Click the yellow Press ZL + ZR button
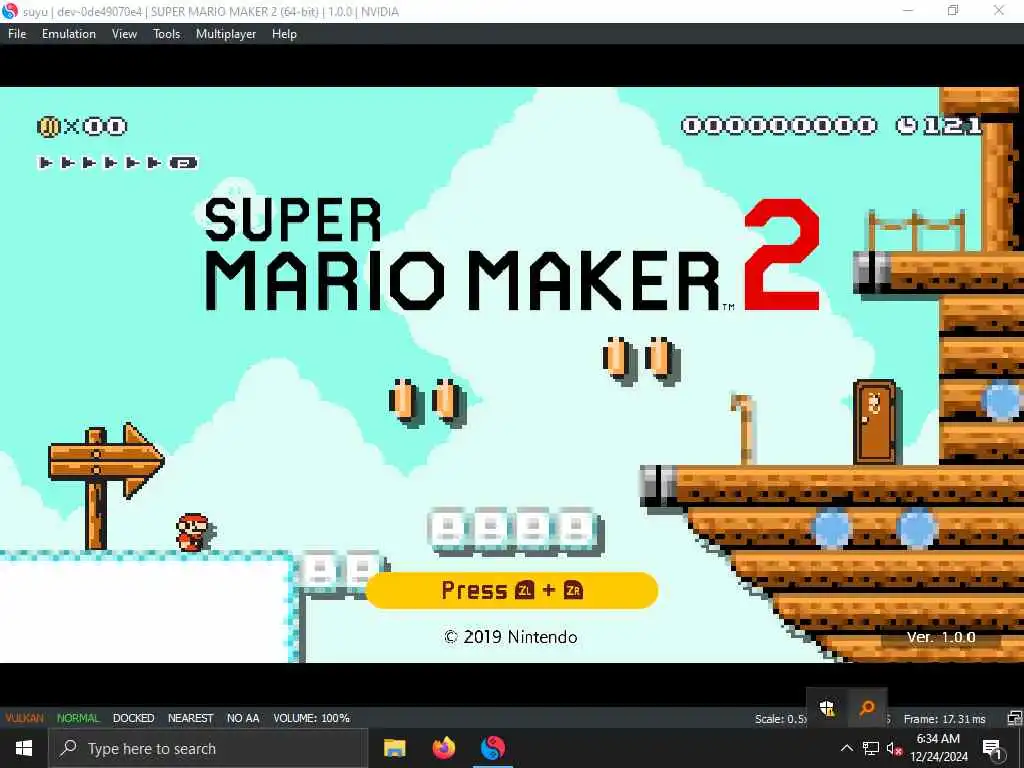1024x768 pixels. pos(512,590)
